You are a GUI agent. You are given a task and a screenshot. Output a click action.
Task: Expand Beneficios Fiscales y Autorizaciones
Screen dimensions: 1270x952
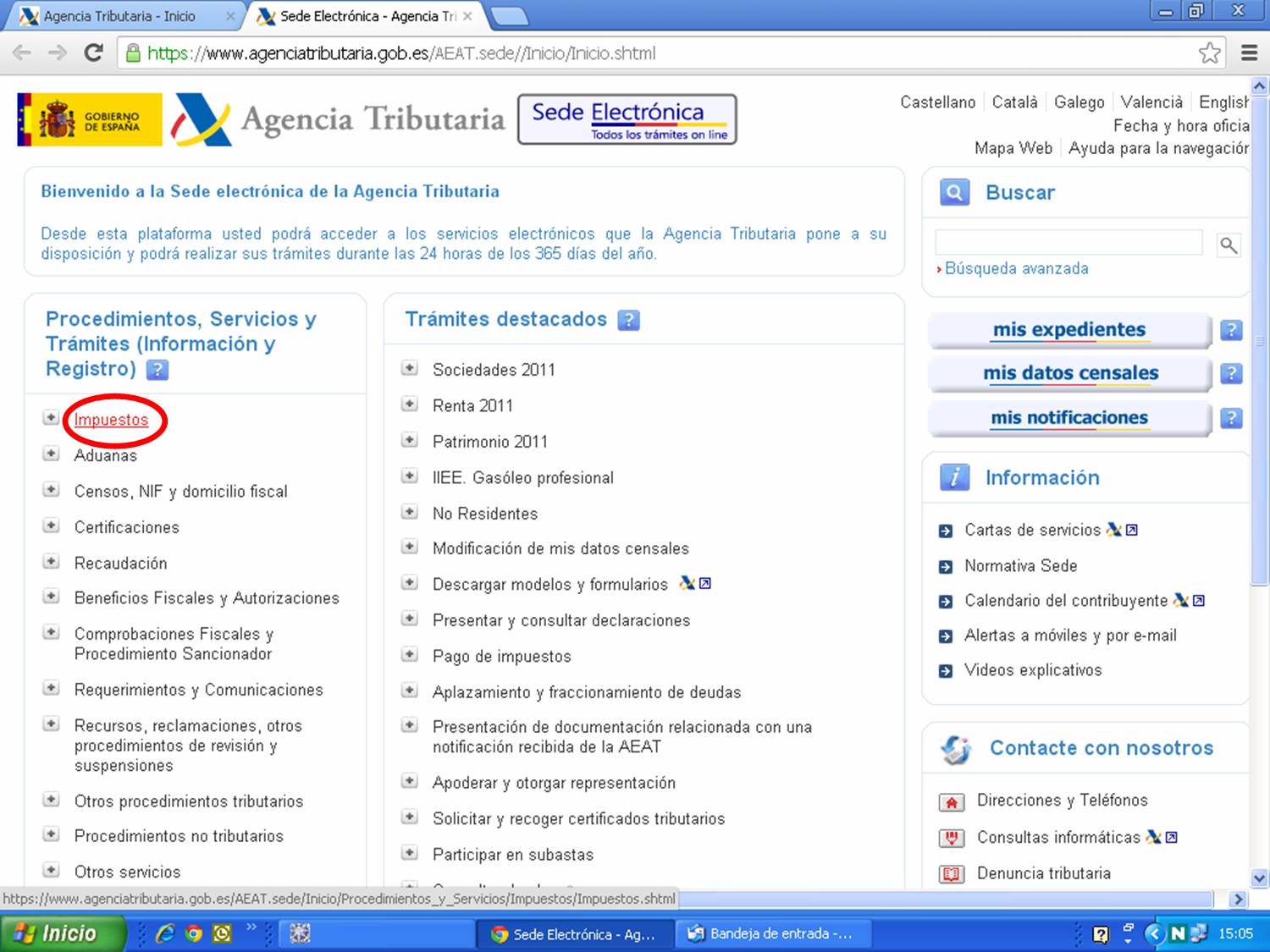click(x=52, y=597)
